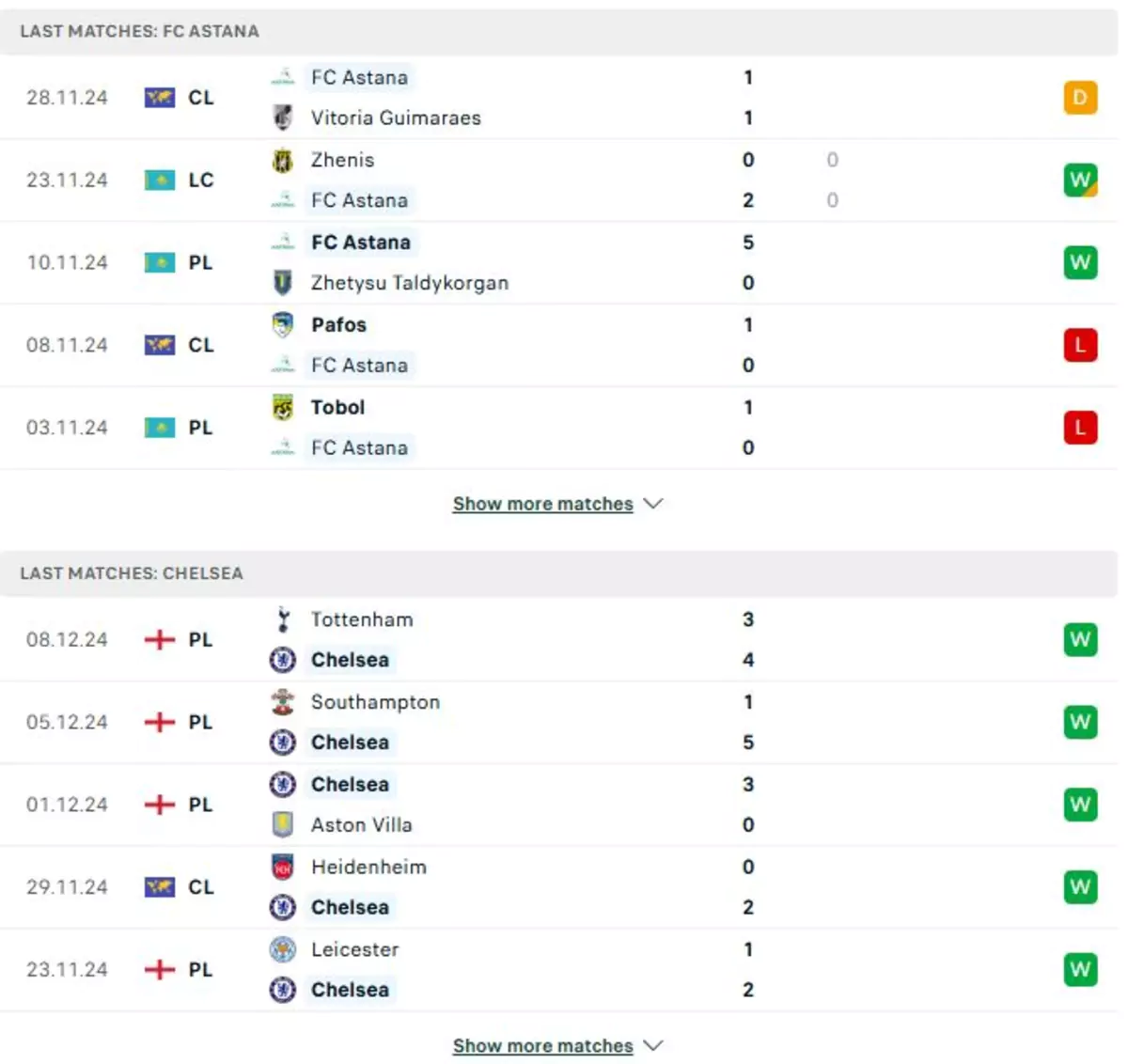Click Conference League flag on 28.11.24 row
This screenshot has height=1064, width=1128.
click(x=160, y=97)
